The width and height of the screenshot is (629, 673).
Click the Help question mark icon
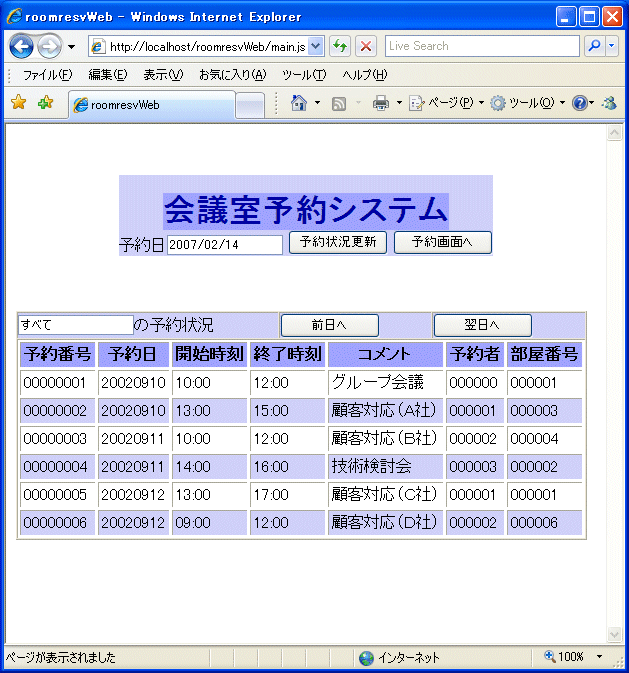point(579,103)
